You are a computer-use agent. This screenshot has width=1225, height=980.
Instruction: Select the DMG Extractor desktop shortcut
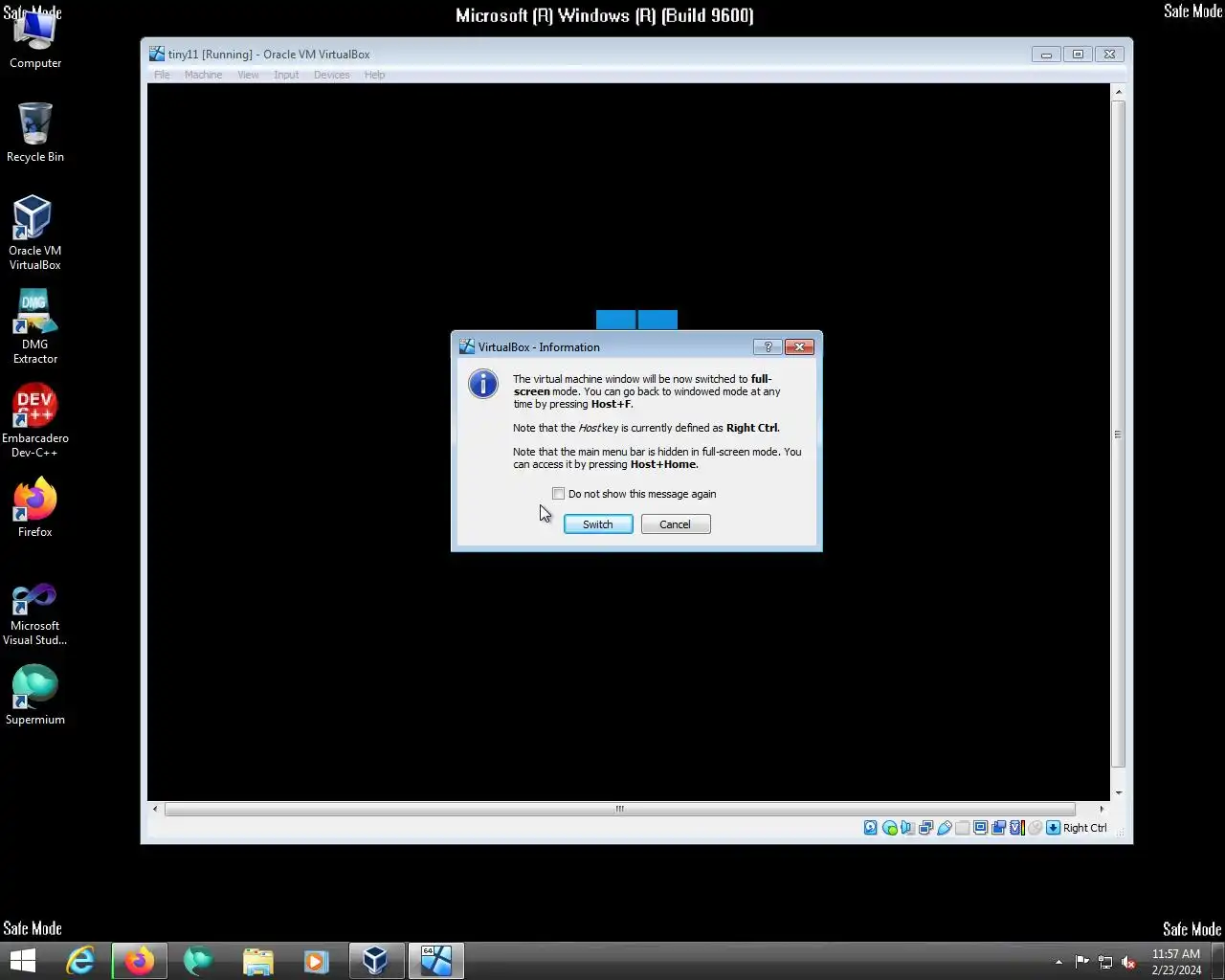coord(35,326)
